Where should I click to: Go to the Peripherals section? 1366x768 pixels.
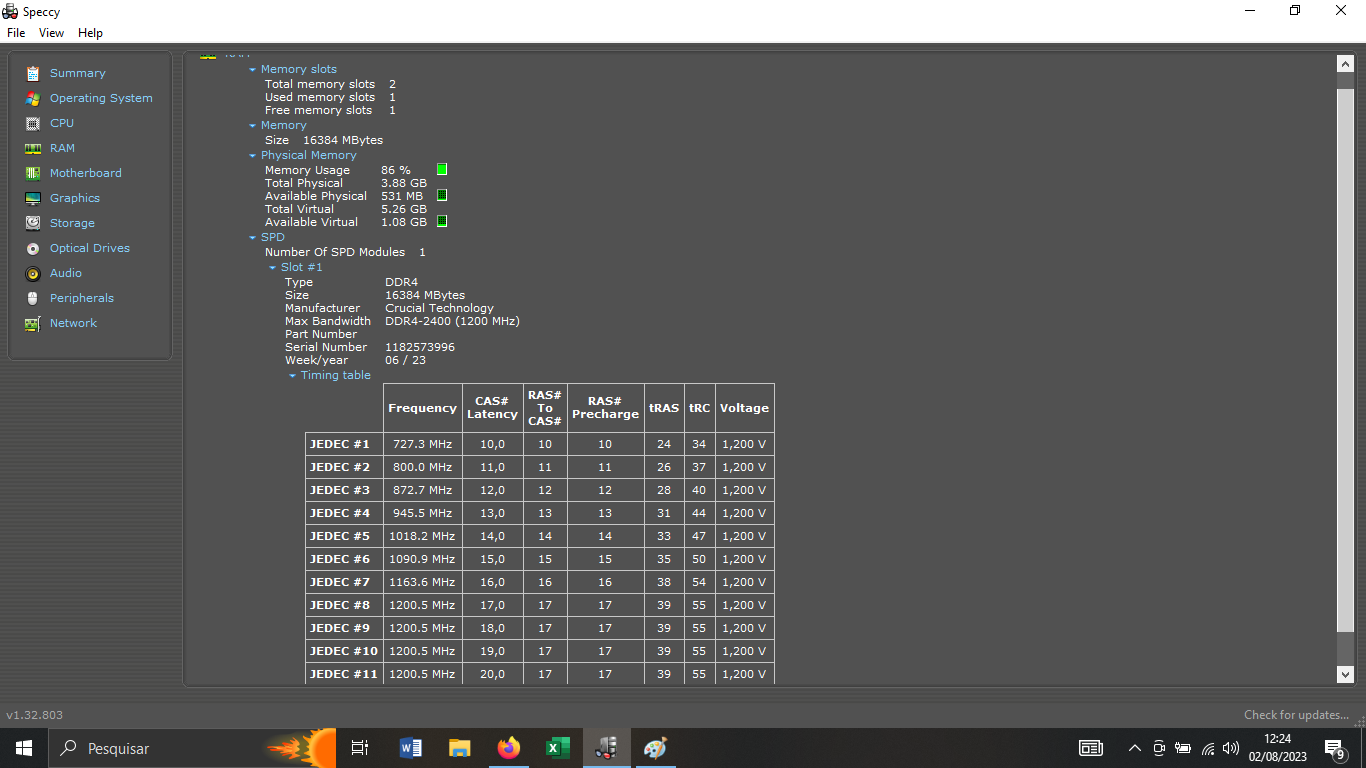pos(82,298)
